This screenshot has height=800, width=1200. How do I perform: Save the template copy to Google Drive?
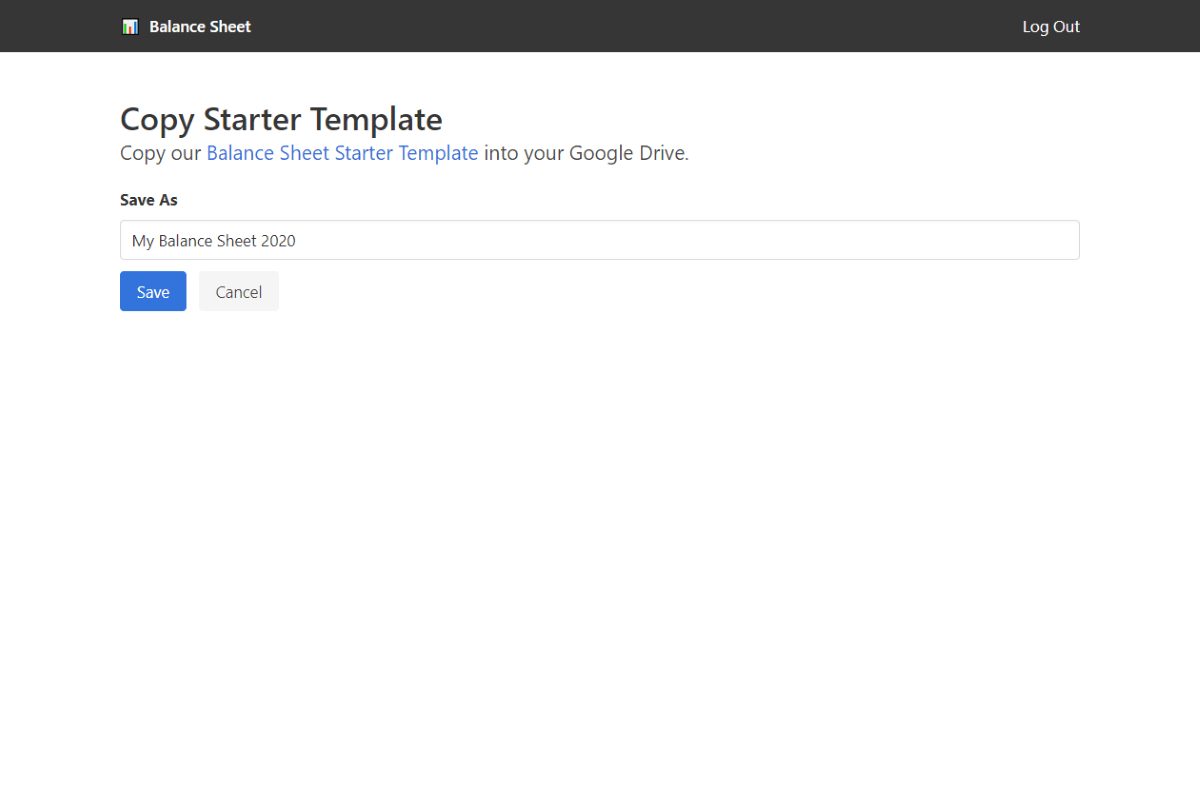tap(153, 291)
